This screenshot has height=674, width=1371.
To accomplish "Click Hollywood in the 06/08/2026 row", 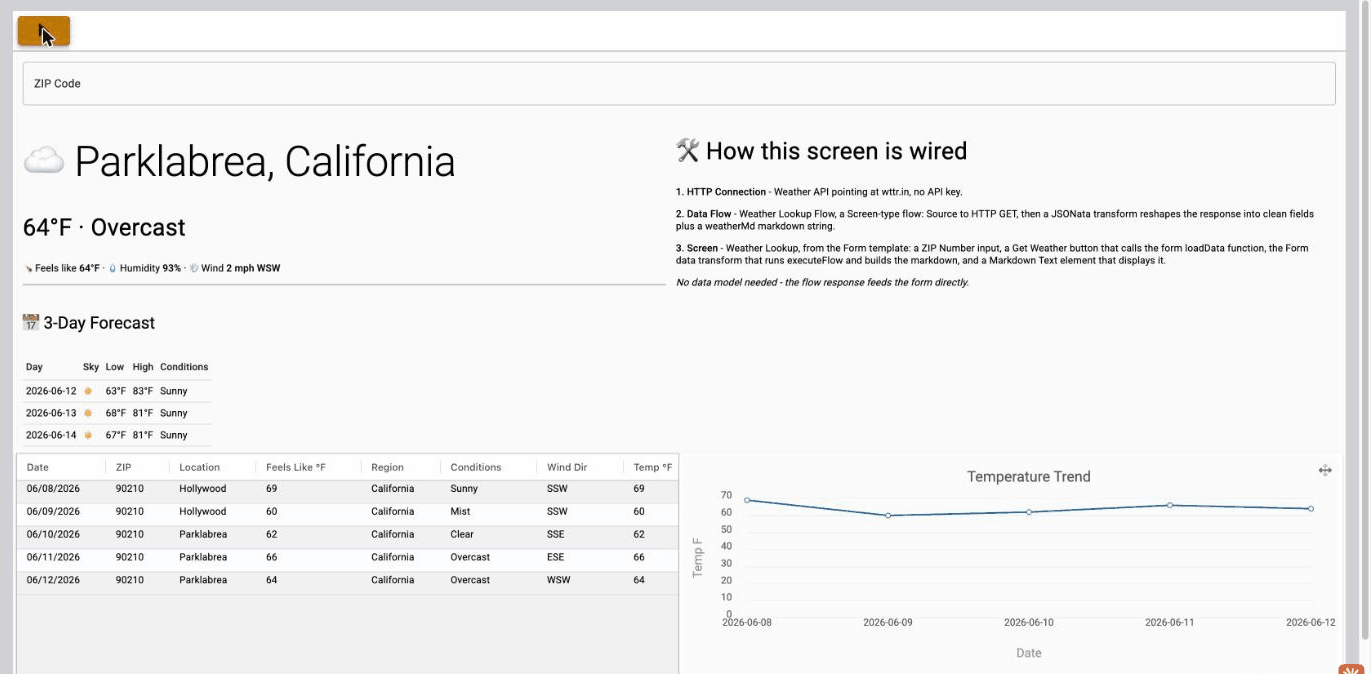I will (x=203, y=489).
